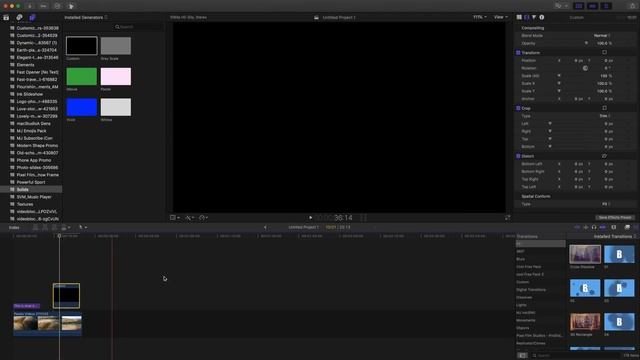This screenshot has width=640, height=360.
Task: Click the Cross Dissolve transition thumbnail
Action: pyautogui.click(x=585, y=254)
